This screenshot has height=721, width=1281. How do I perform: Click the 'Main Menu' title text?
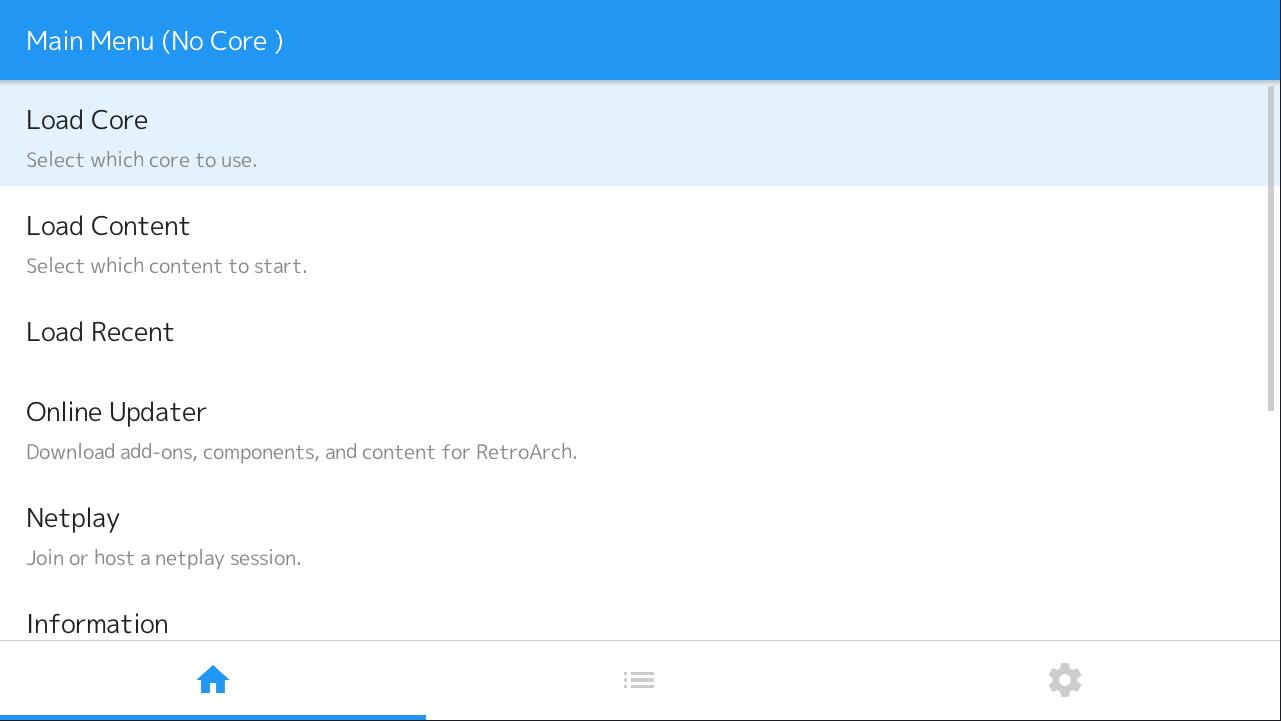click(x=90, y=41)
